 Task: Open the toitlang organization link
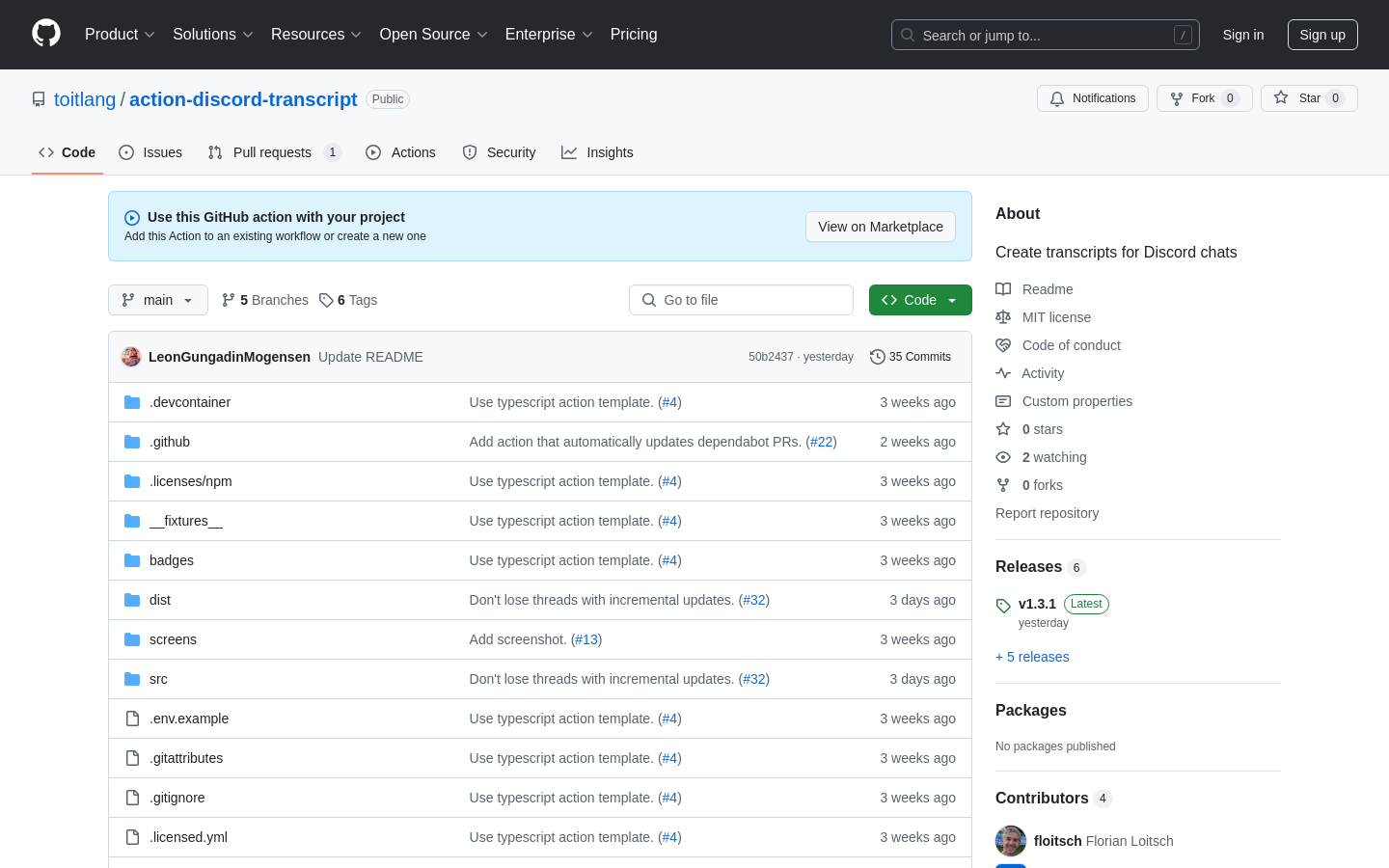pyautogui.click(x=85, y=99)
